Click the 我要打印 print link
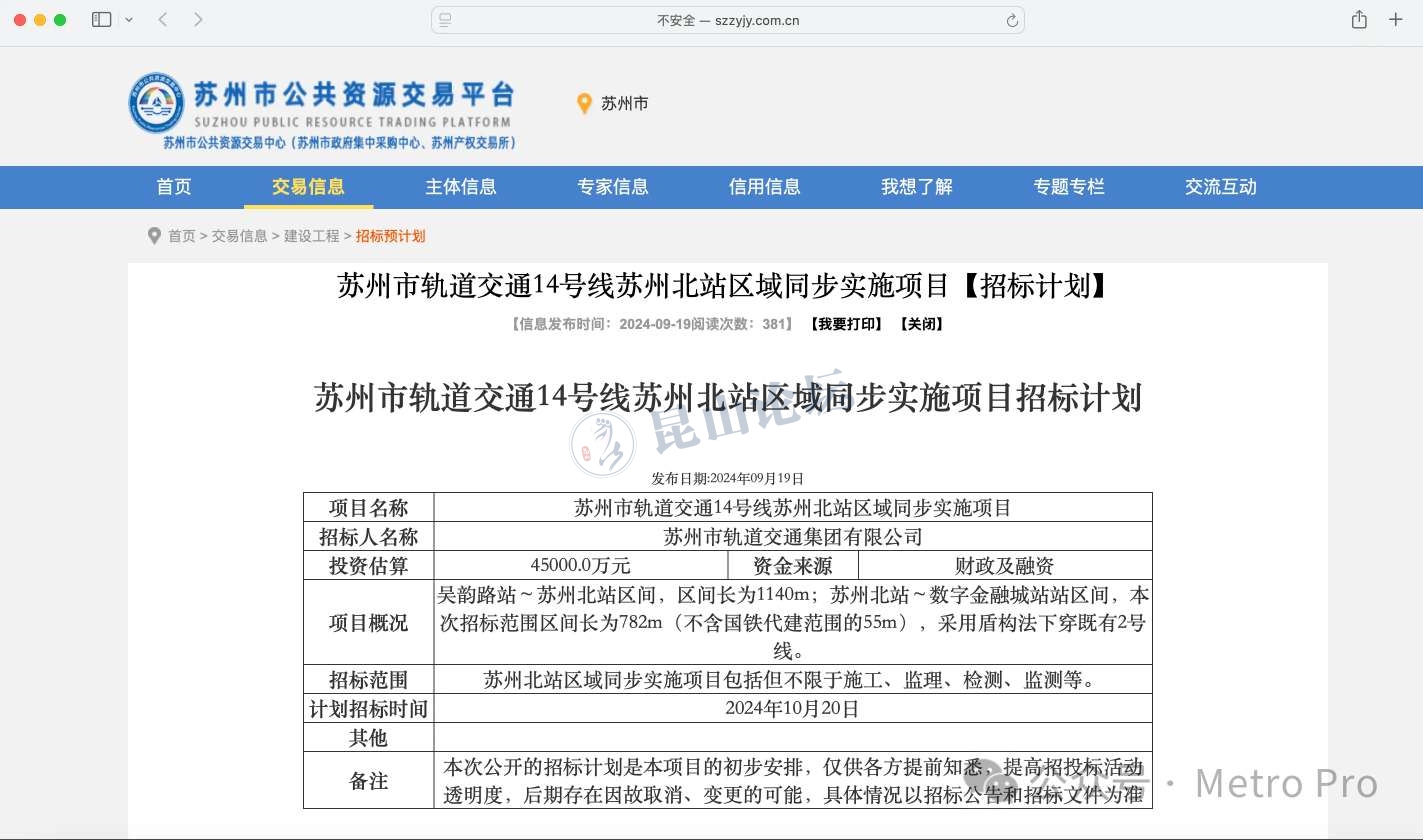The width and height of the screenshot is (1423, 840). pos(846,324)
